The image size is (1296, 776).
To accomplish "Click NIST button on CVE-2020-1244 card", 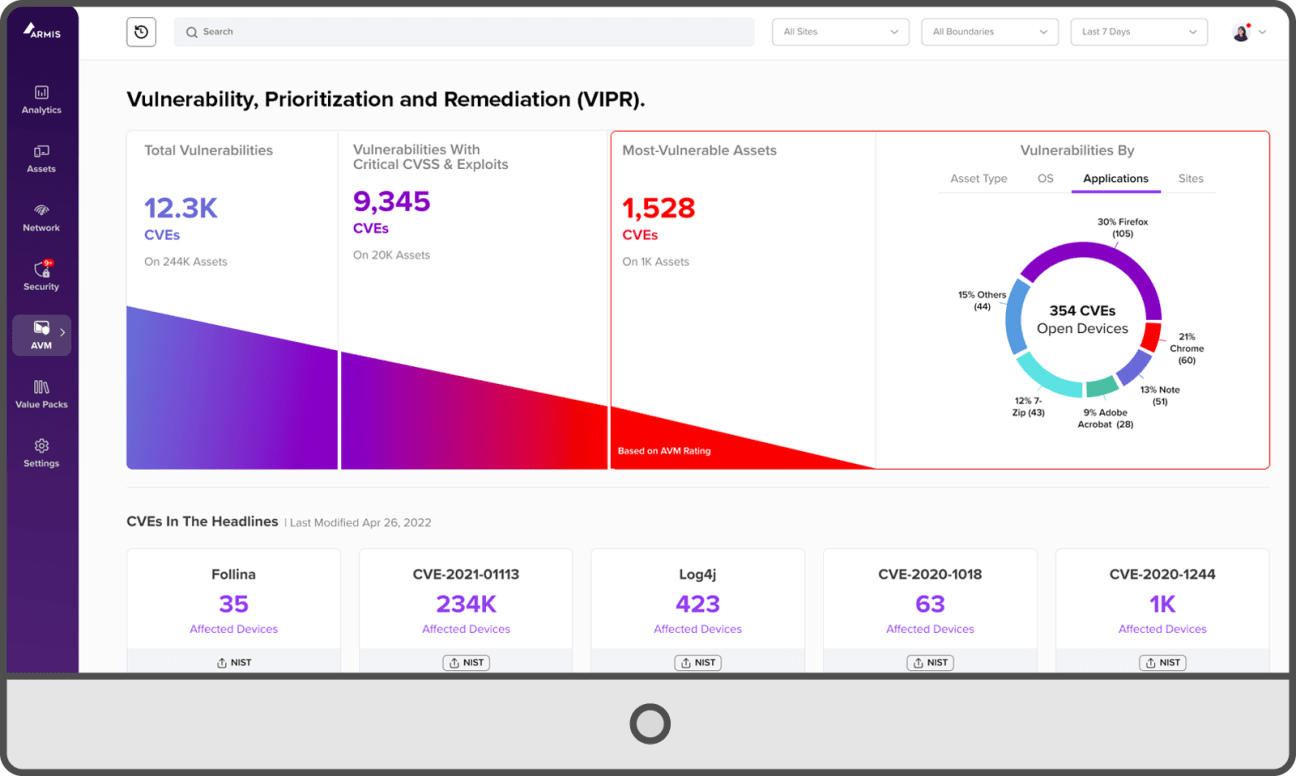I will (1162, 662).
